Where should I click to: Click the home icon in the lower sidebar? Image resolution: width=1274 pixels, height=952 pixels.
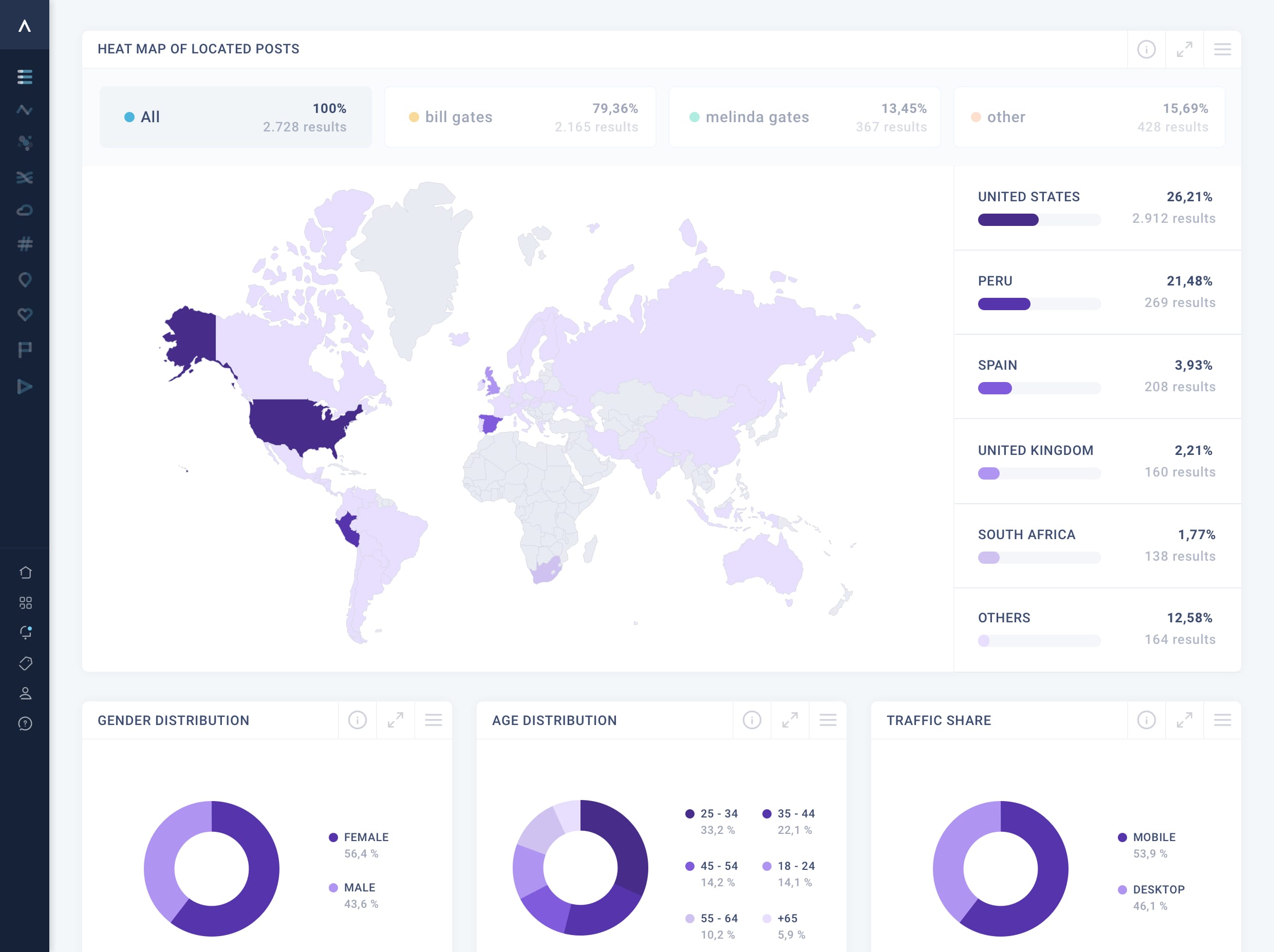tap(25, 572)
